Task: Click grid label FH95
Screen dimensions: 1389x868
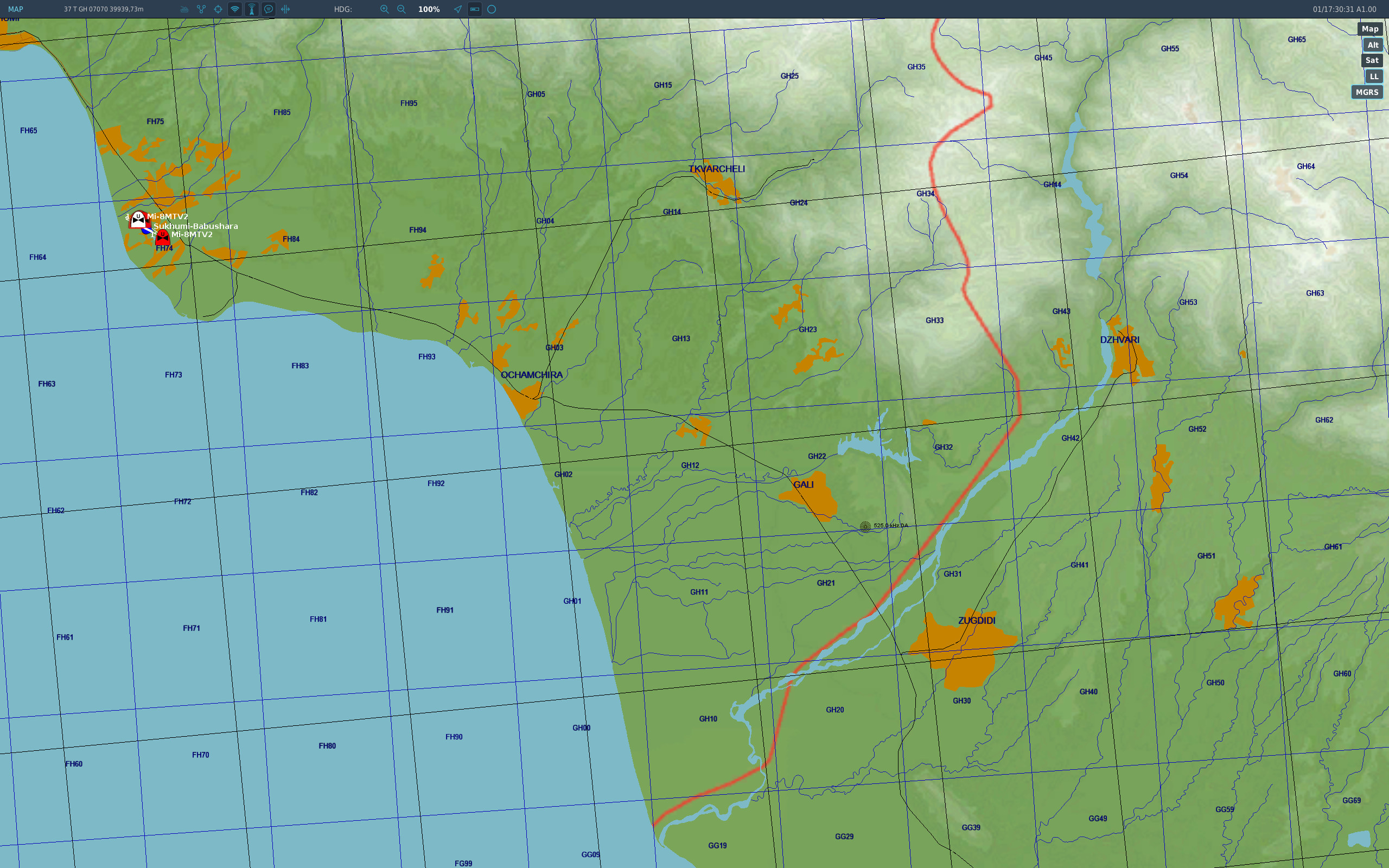Action: (409, 103)
